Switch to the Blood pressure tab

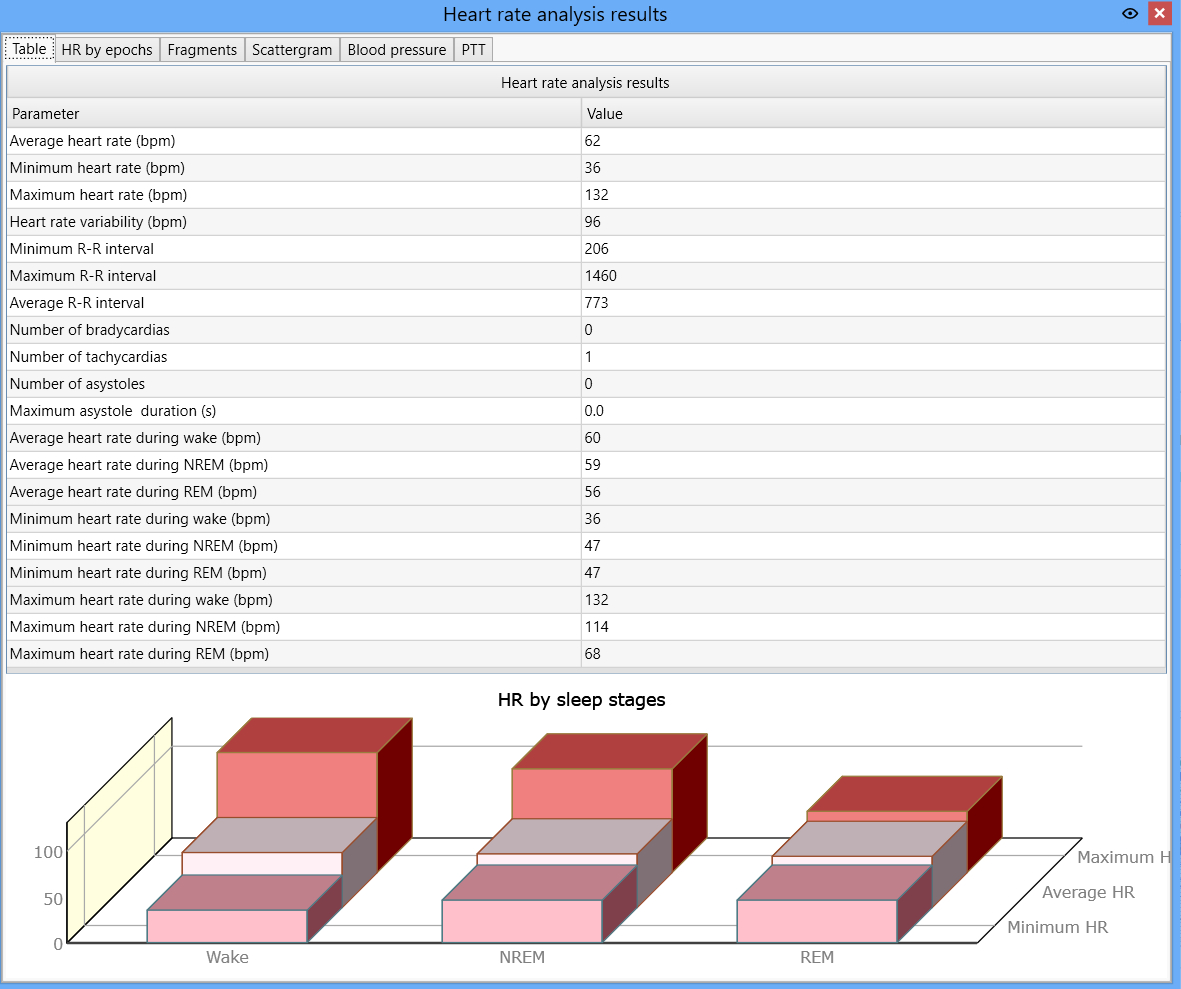[x=397, y=50]
